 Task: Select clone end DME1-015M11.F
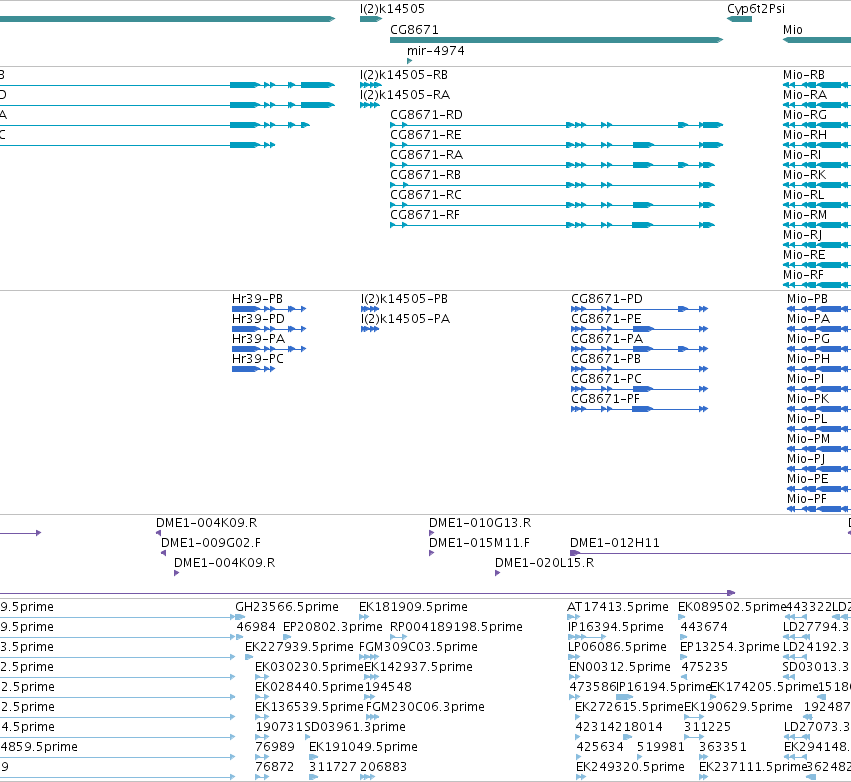coord(479,543)
